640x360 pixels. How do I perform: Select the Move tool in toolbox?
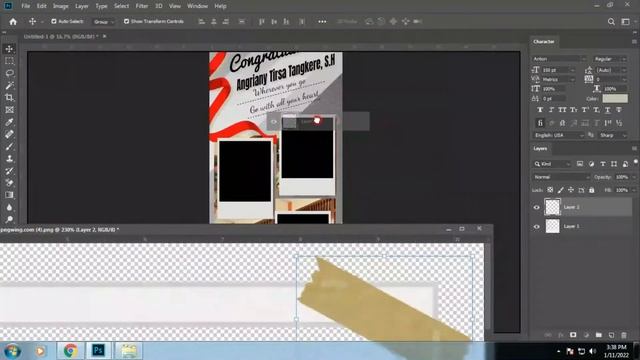[x=9, y=49]
